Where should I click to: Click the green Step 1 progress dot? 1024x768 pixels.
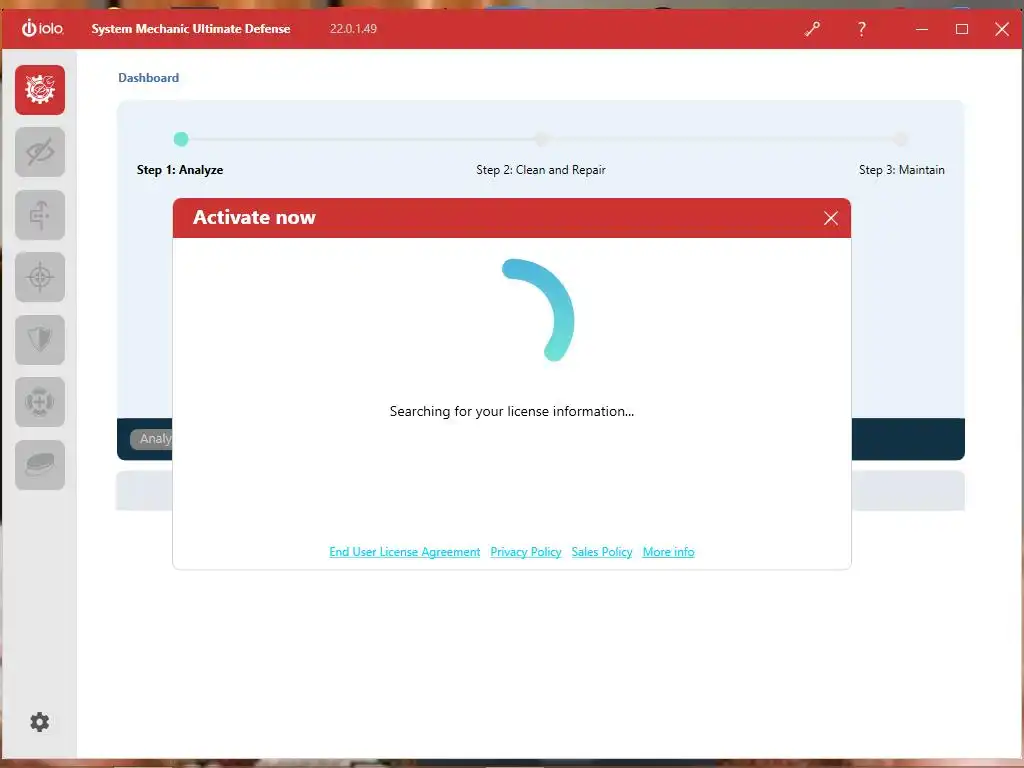pos(181,139)
